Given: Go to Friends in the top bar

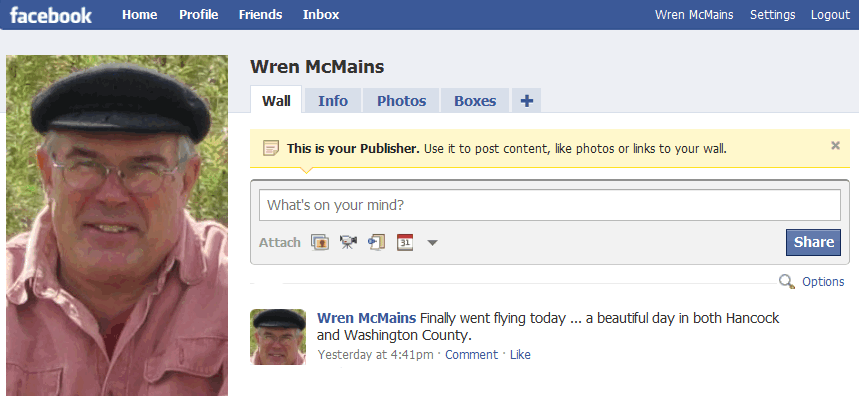Looking at the screenshot, I should point(260,15).
